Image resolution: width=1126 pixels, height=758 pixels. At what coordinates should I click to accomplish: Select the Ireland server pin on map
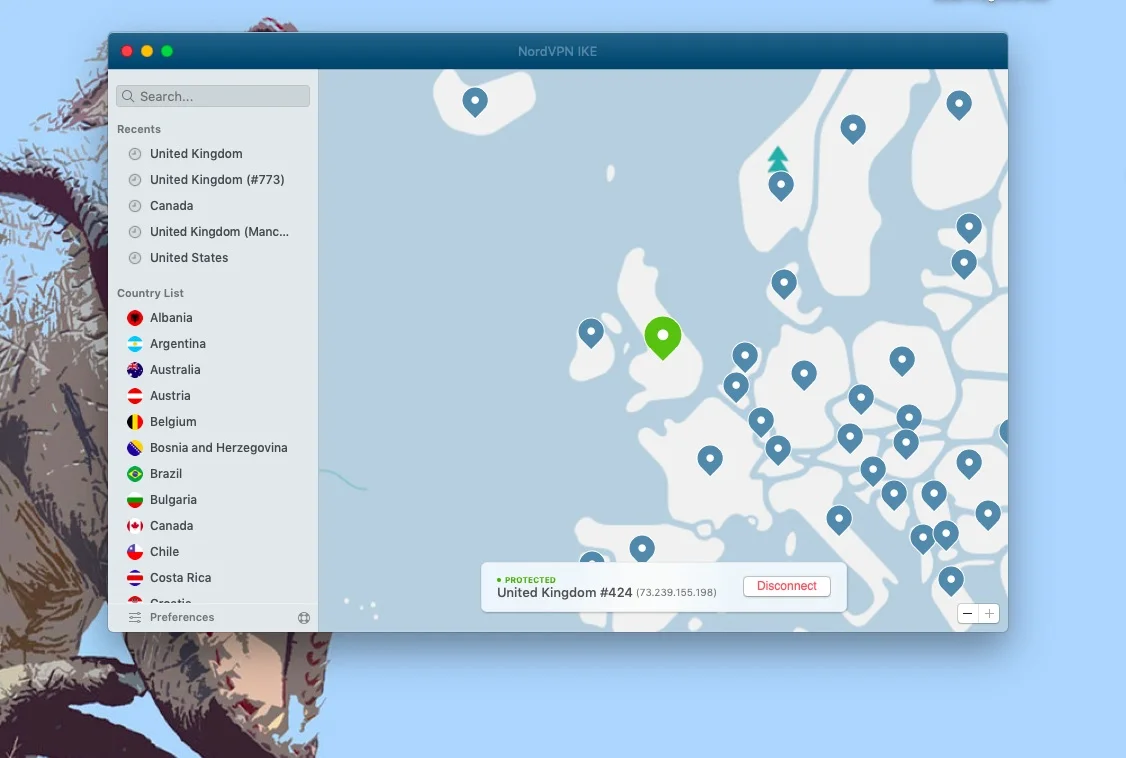(x=591, y=333)
